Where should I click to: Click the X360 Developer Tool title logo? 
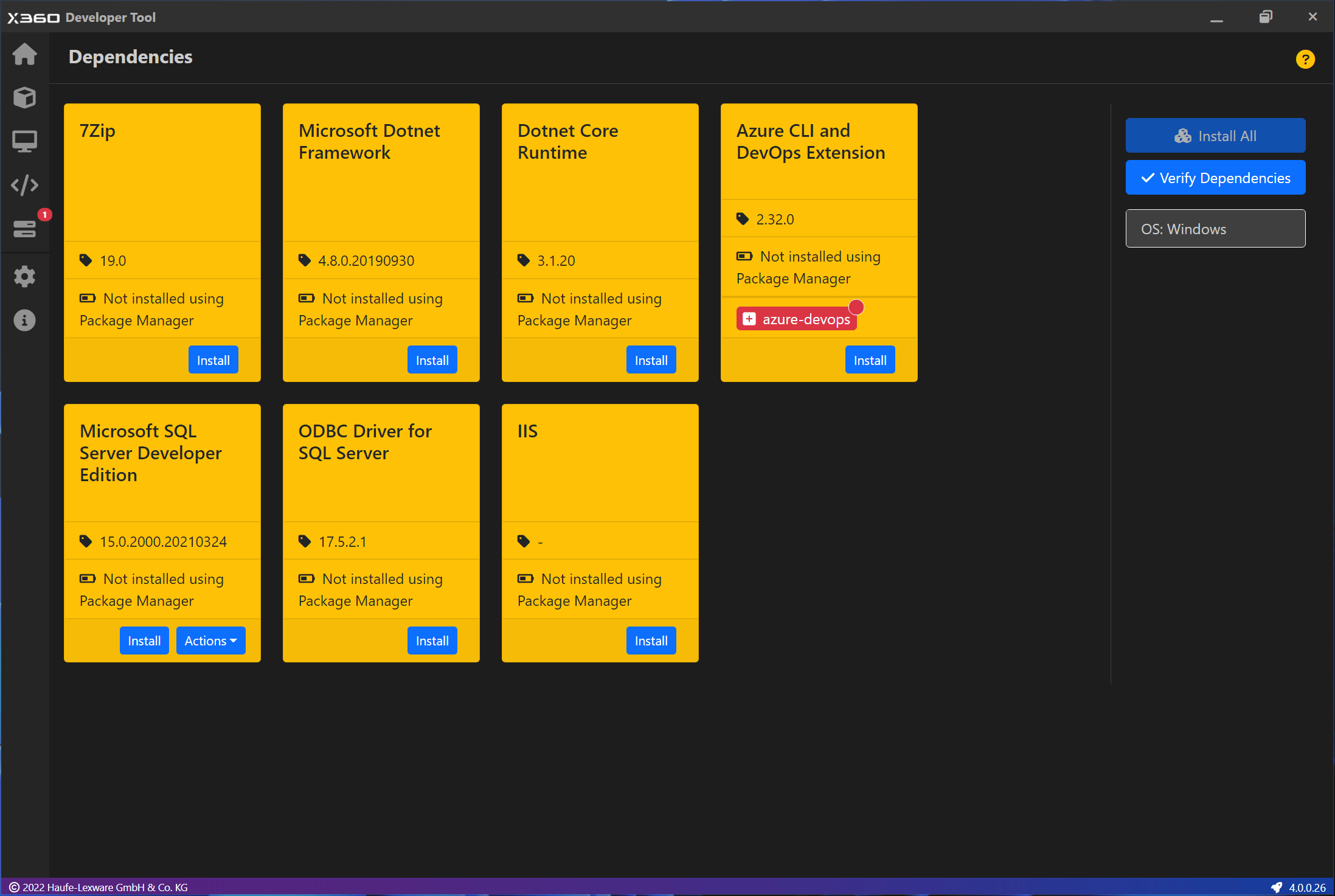(x=81, y=17)
